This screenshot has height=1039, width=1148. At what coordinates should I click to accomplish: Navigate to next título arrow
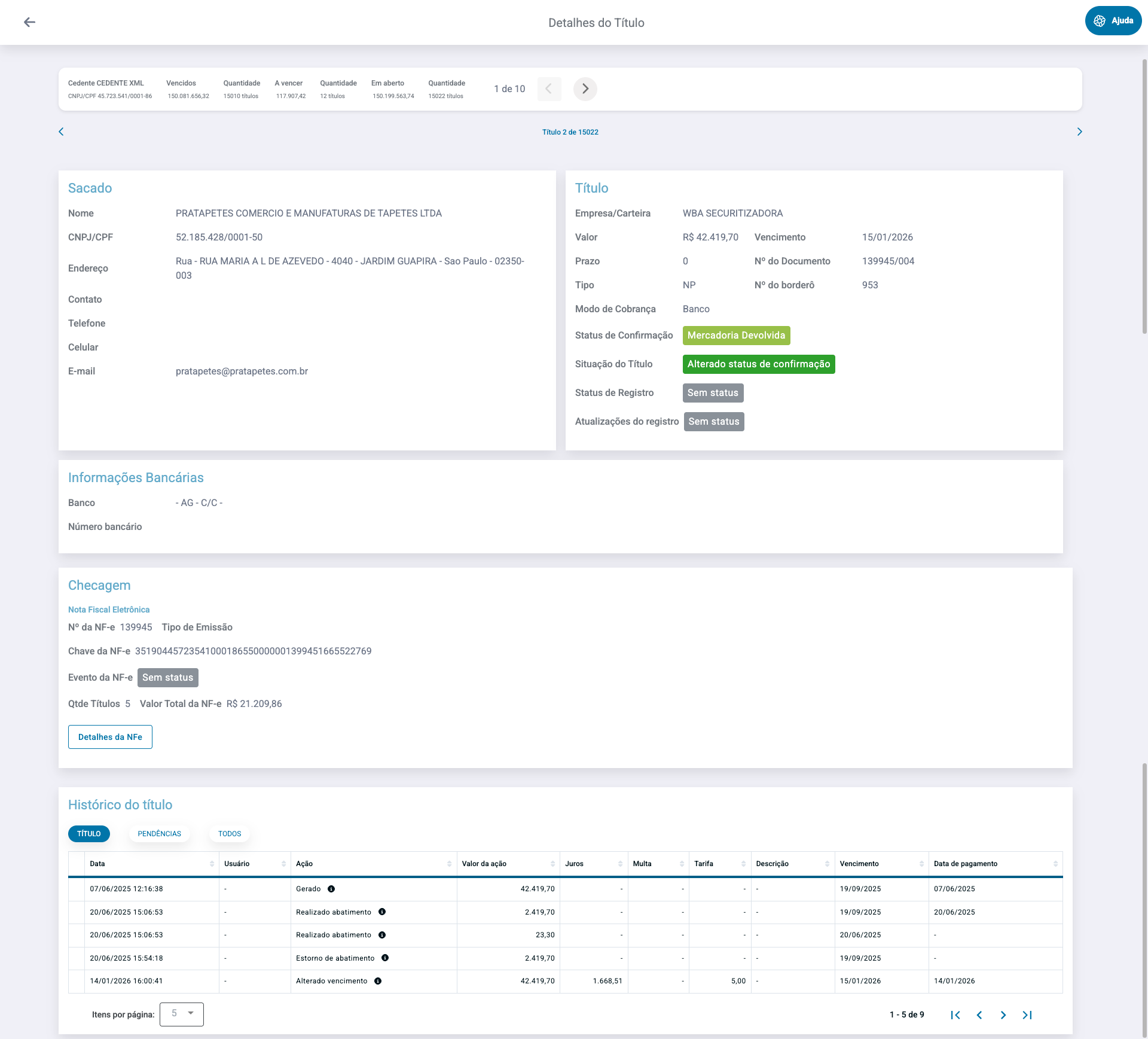[1079, 132]
